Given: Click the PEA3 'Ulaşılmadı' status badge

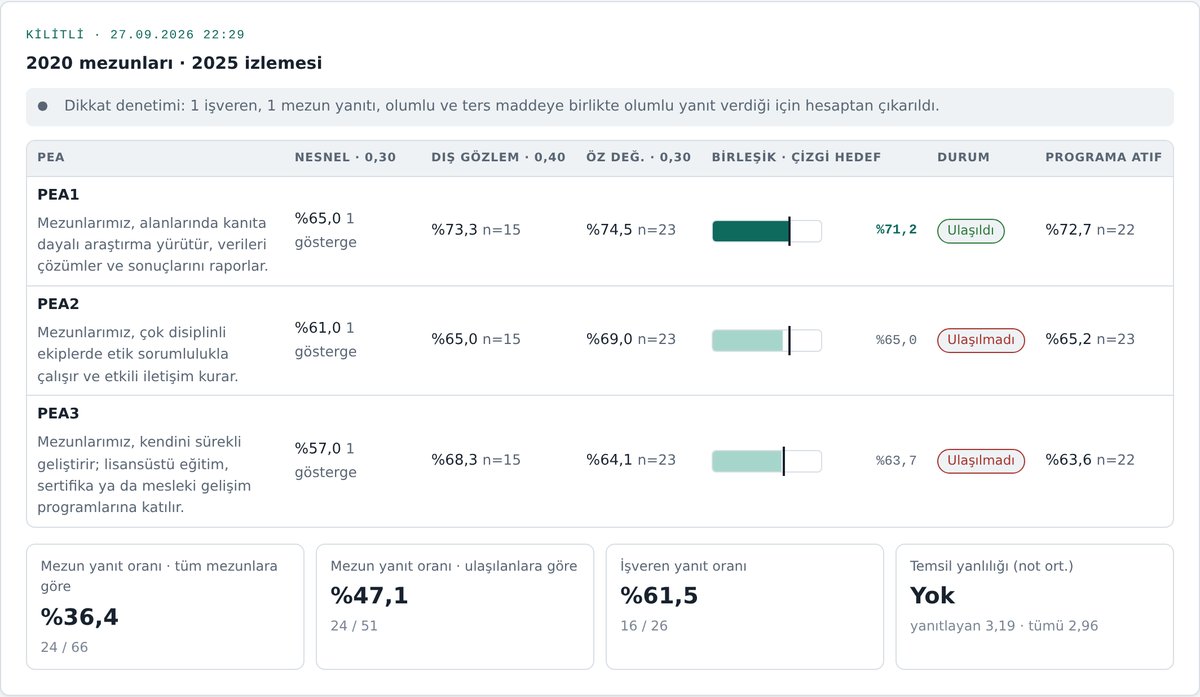Looking at the screenshot, I should [981, 460].
